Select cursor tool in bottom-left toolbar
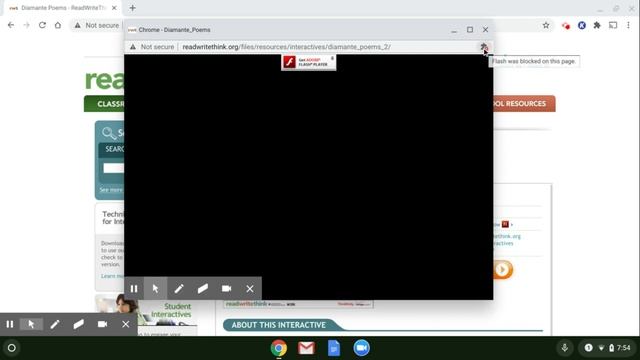The width and height of the screenshot is (640, 360). 31,324
